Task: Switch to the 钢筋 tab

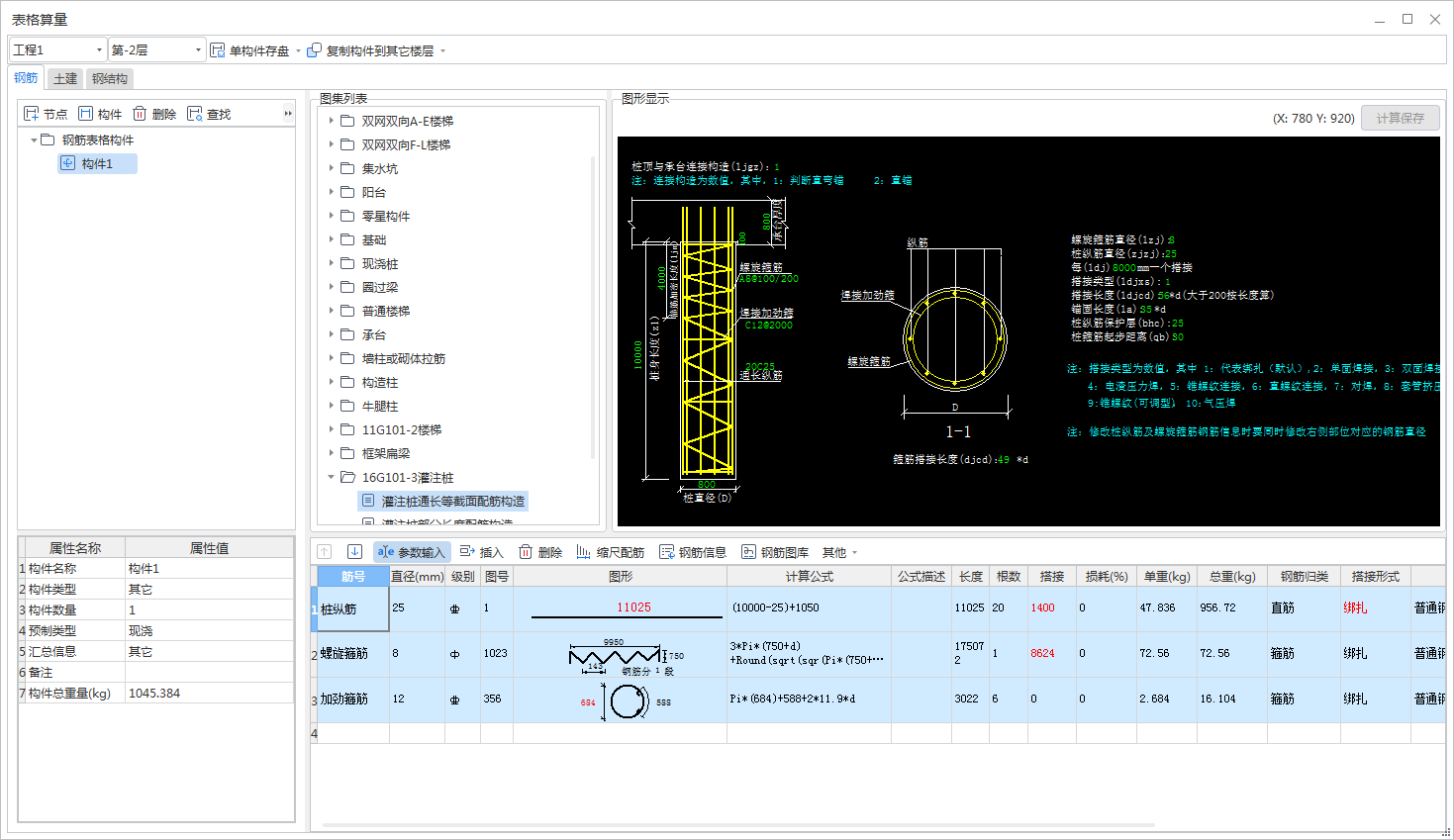Action: (x=26, y=78)
